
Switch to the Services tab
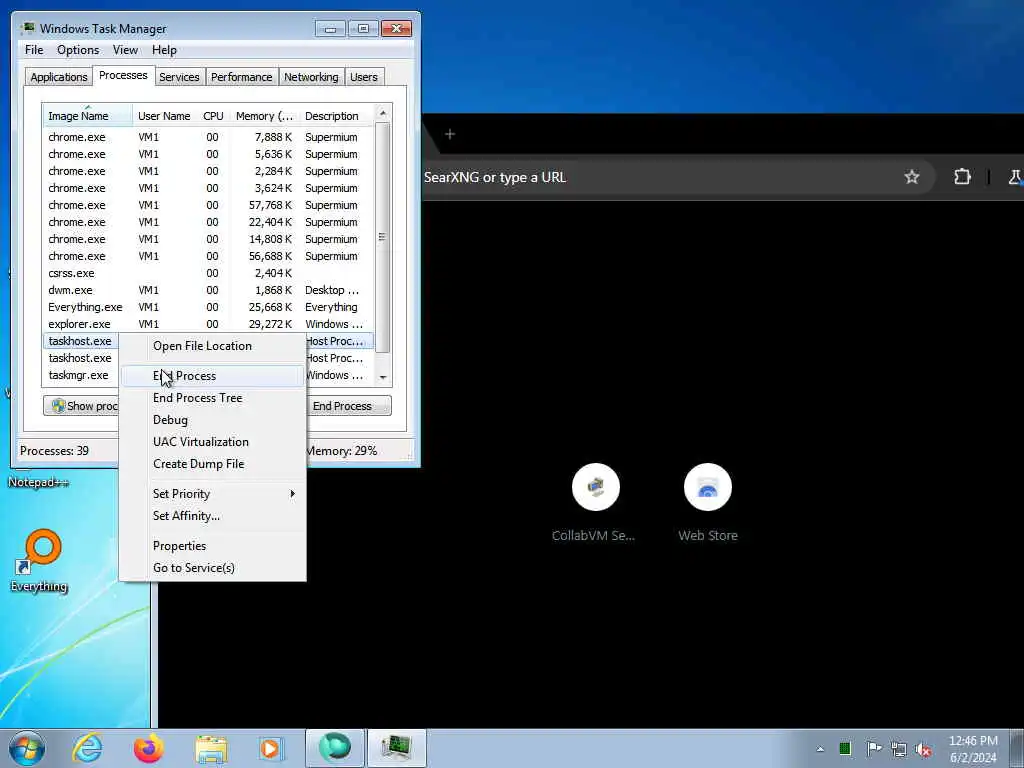pos(179,77)
